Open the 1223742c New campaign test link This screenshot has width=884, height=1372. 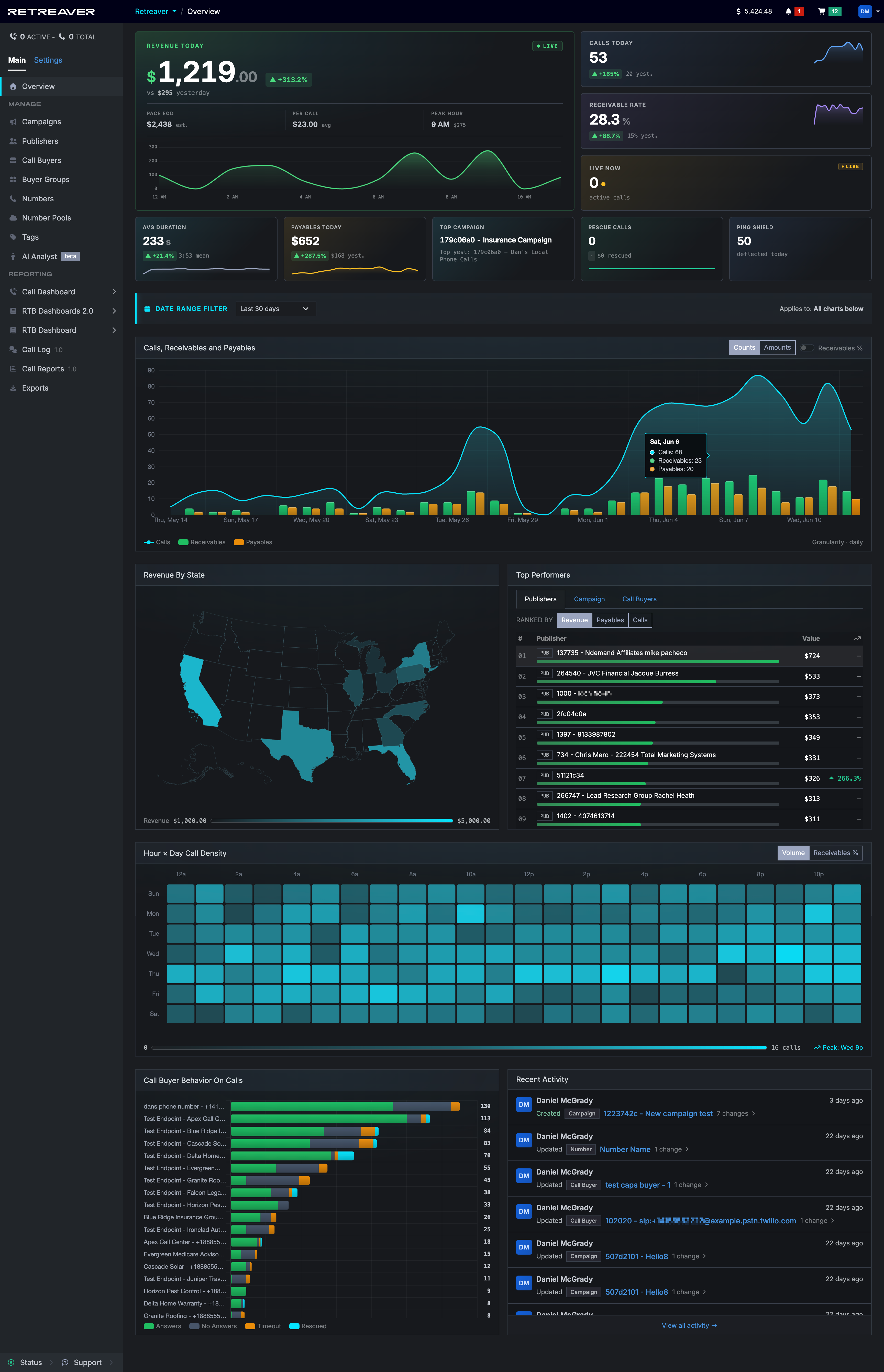(658, 1114)
